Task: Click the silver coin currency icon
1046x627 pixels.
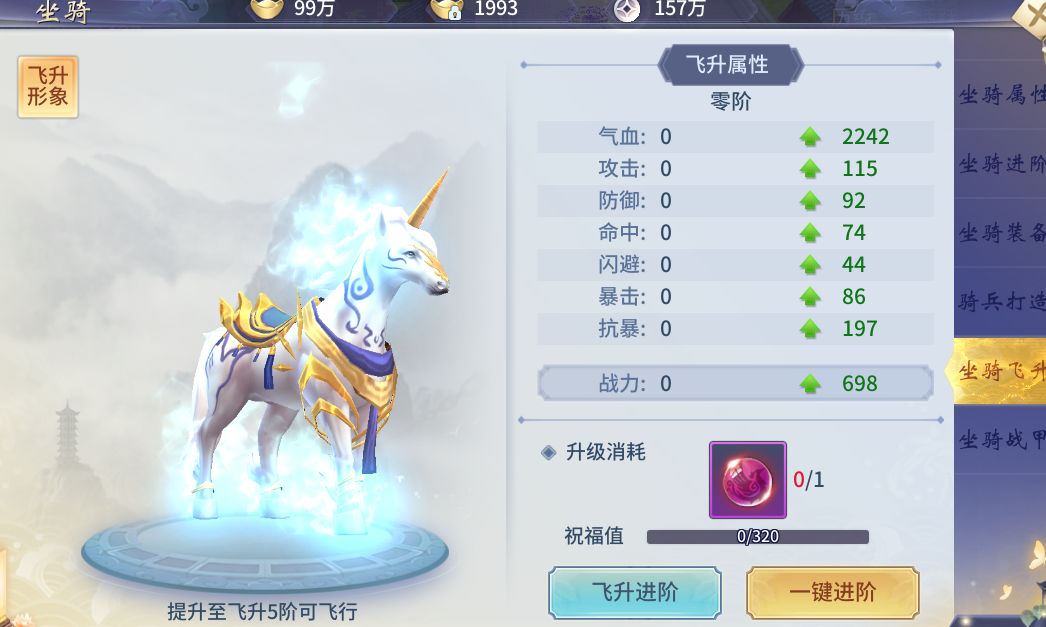Action: [626, 9]
